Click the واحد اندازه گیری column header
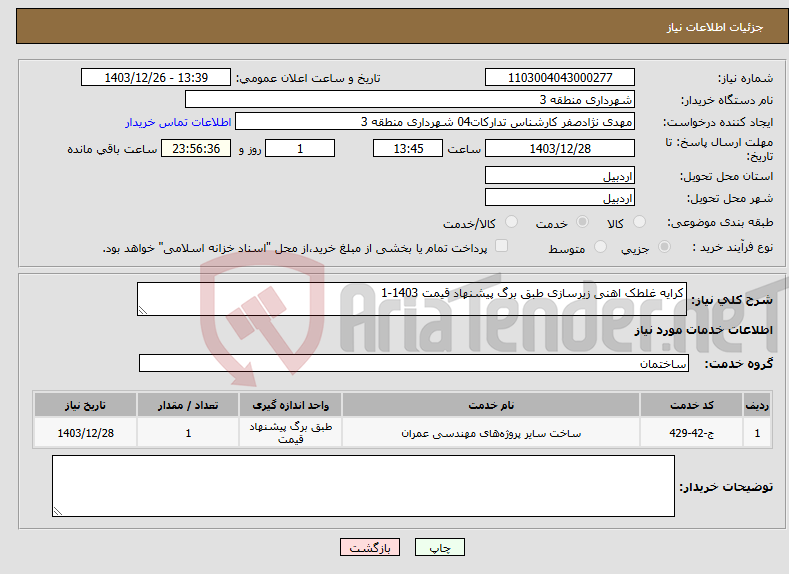 point(290,405)
